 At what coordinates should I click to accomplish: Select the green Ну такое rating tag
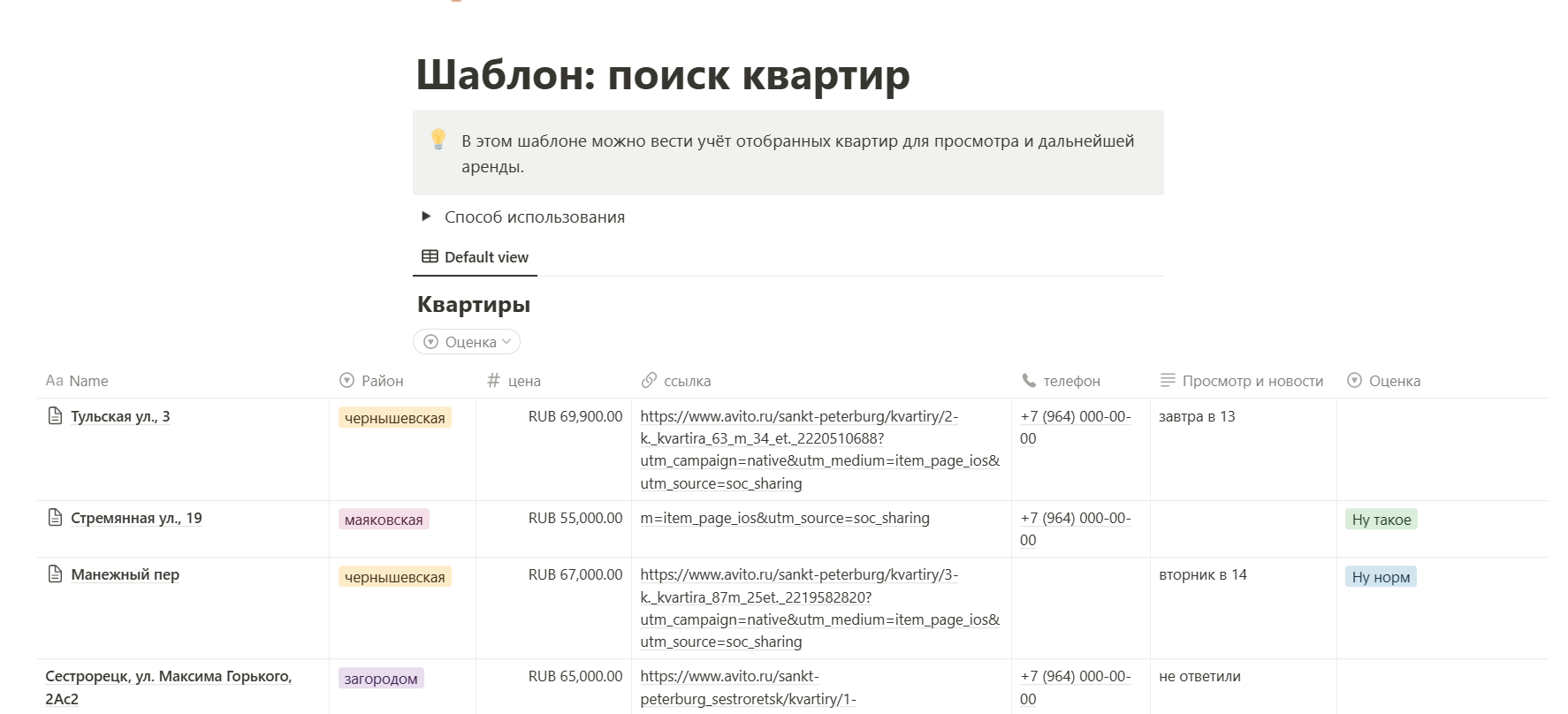[x=1382, y=520]
